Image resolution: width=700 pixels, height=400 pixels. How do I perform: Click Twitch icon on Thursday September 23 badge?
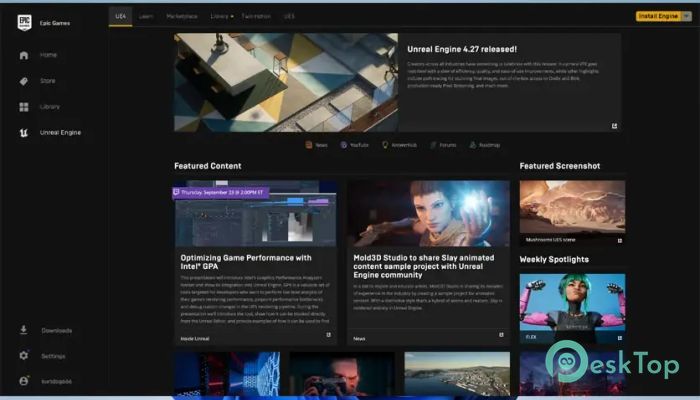tap(176, 192)
